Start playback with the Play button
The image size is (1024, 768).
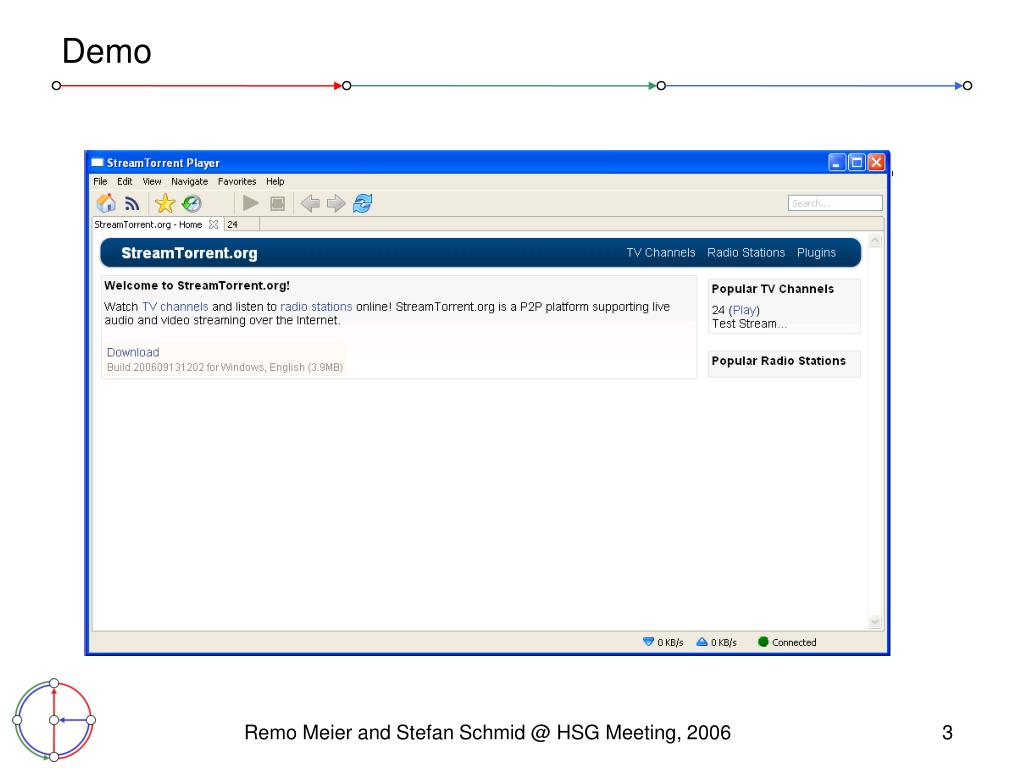pyautogui.click(x=250, y=204)
